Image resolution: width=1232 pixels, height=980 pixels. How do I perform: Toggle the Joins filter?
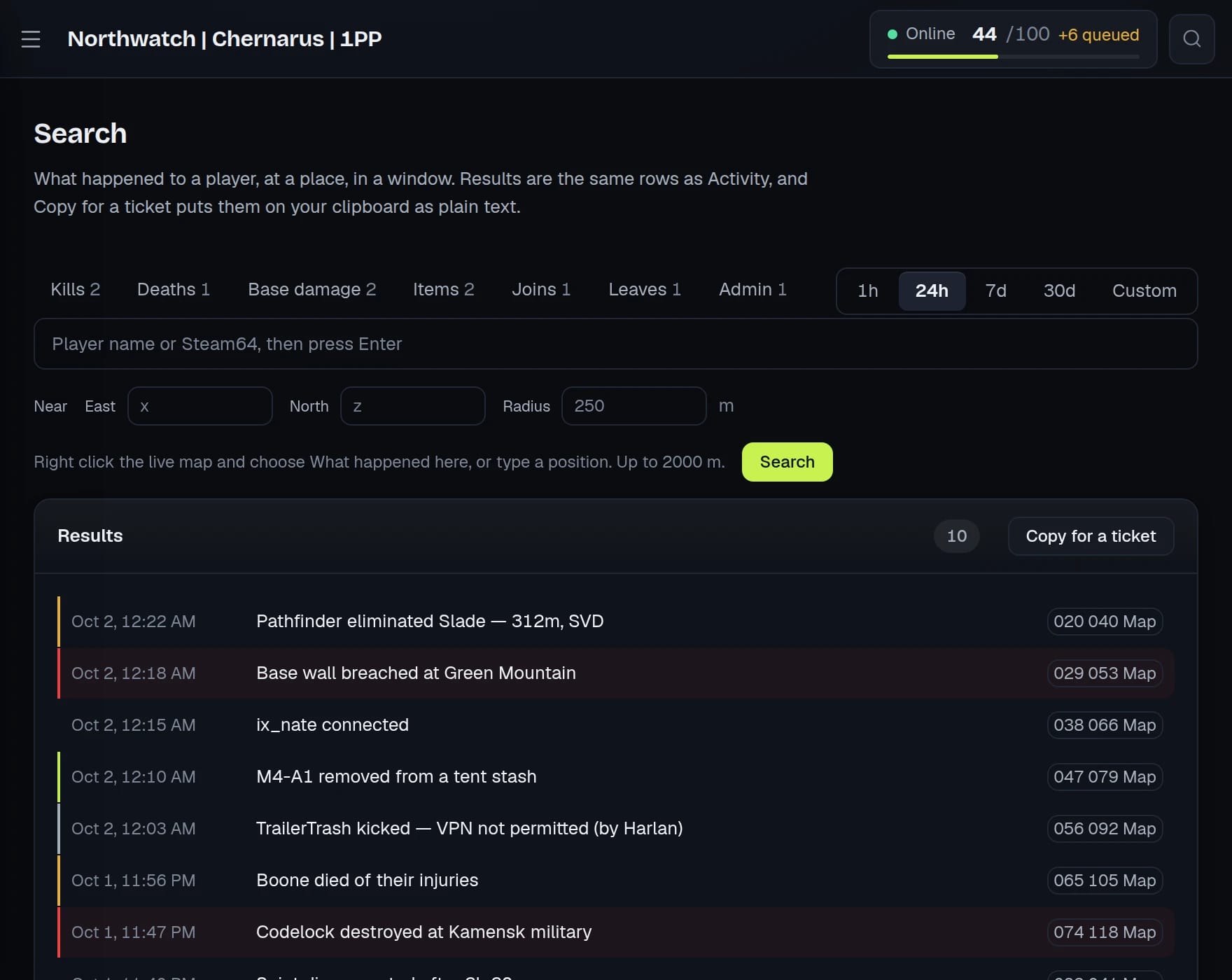point(541,290)
